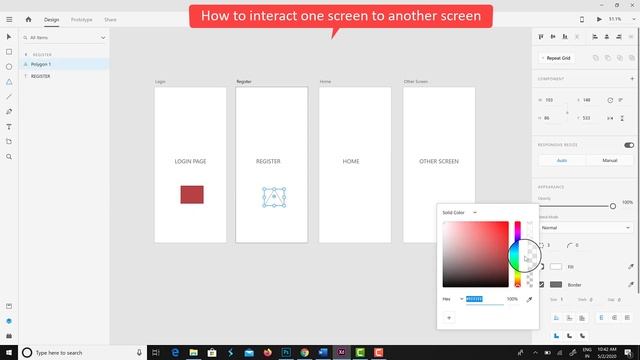Click the Repeat Grid button
Screen dimensions: 640x360
[x=556, y=58]
